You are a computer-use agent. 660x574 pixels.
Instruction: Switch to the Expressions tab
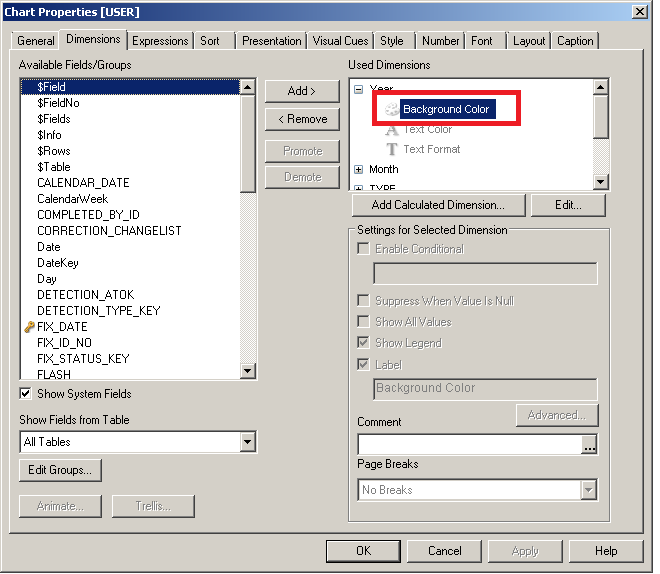[x=160, y=41]
